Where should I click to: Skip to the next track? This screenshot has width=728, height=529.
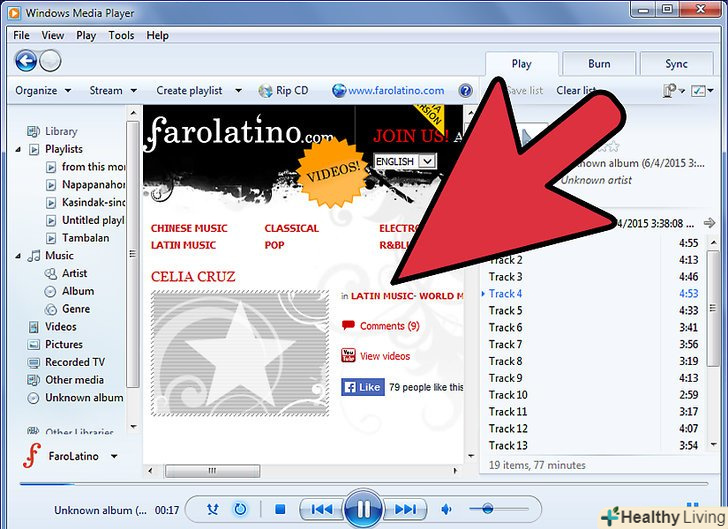tap(405, 509)
